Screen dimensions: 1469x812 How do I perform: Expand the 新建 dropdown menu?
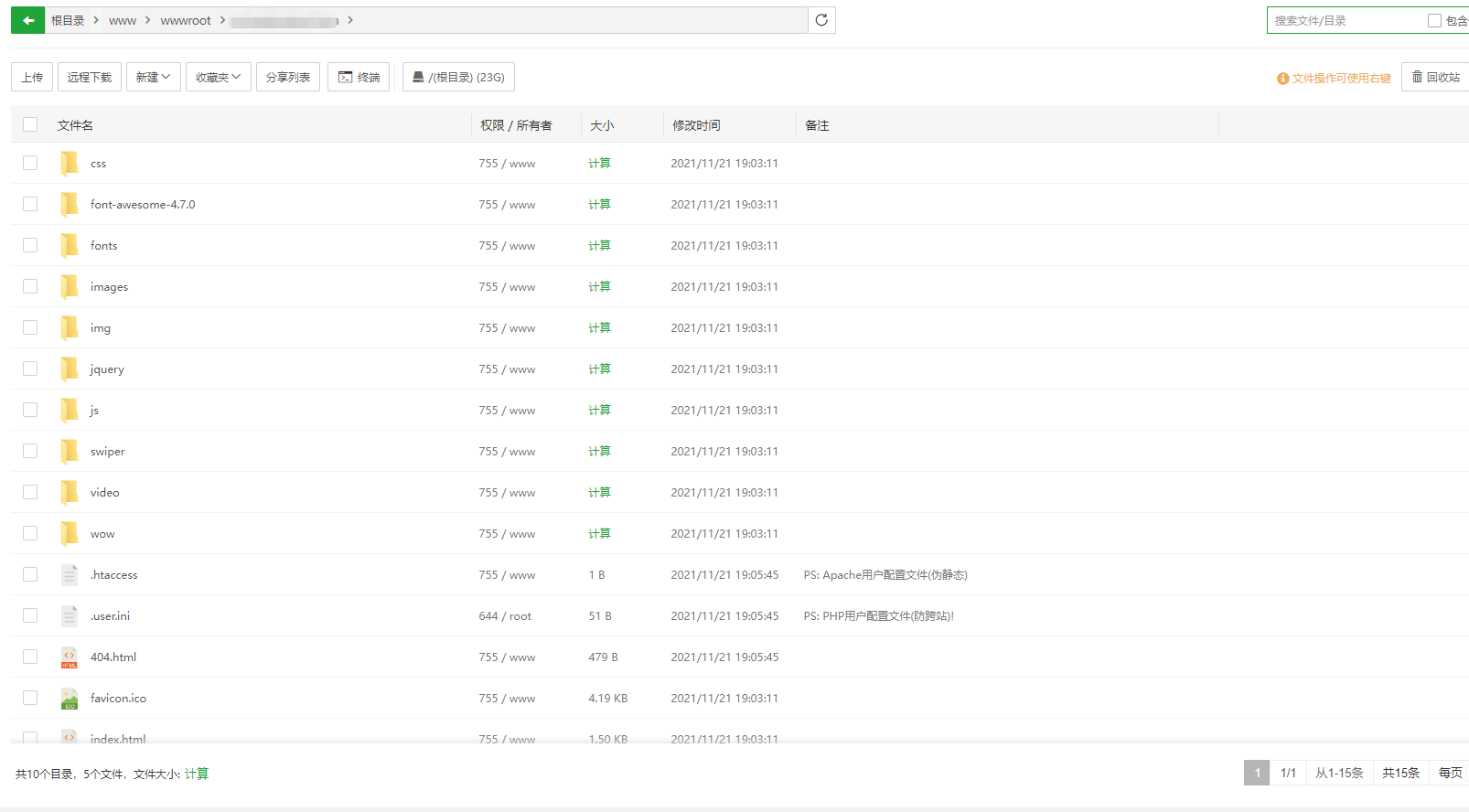[154, 77]
